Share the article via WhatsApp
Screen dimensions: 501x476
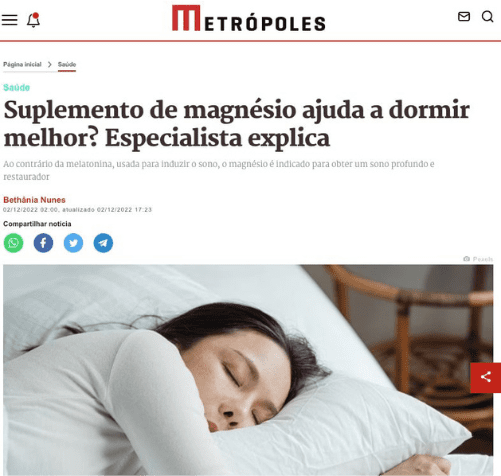(x=13, y=243)
